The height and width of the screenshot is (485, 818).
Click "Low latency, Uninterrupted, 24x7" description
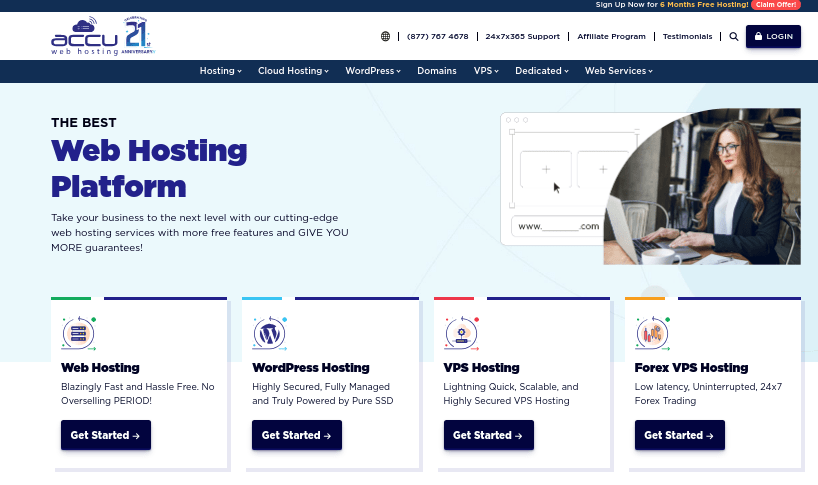click(x=708, y=394)
